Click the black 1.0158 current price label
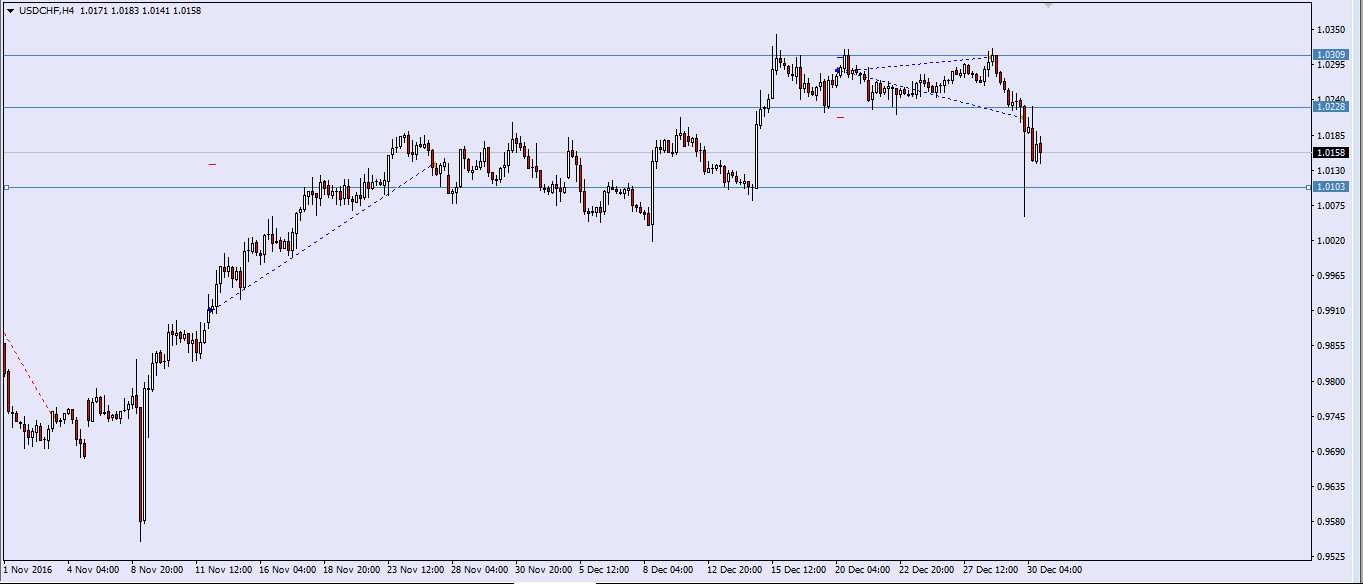The height and width of the screenshot is (584, 1363). (x=1331, y=153)
